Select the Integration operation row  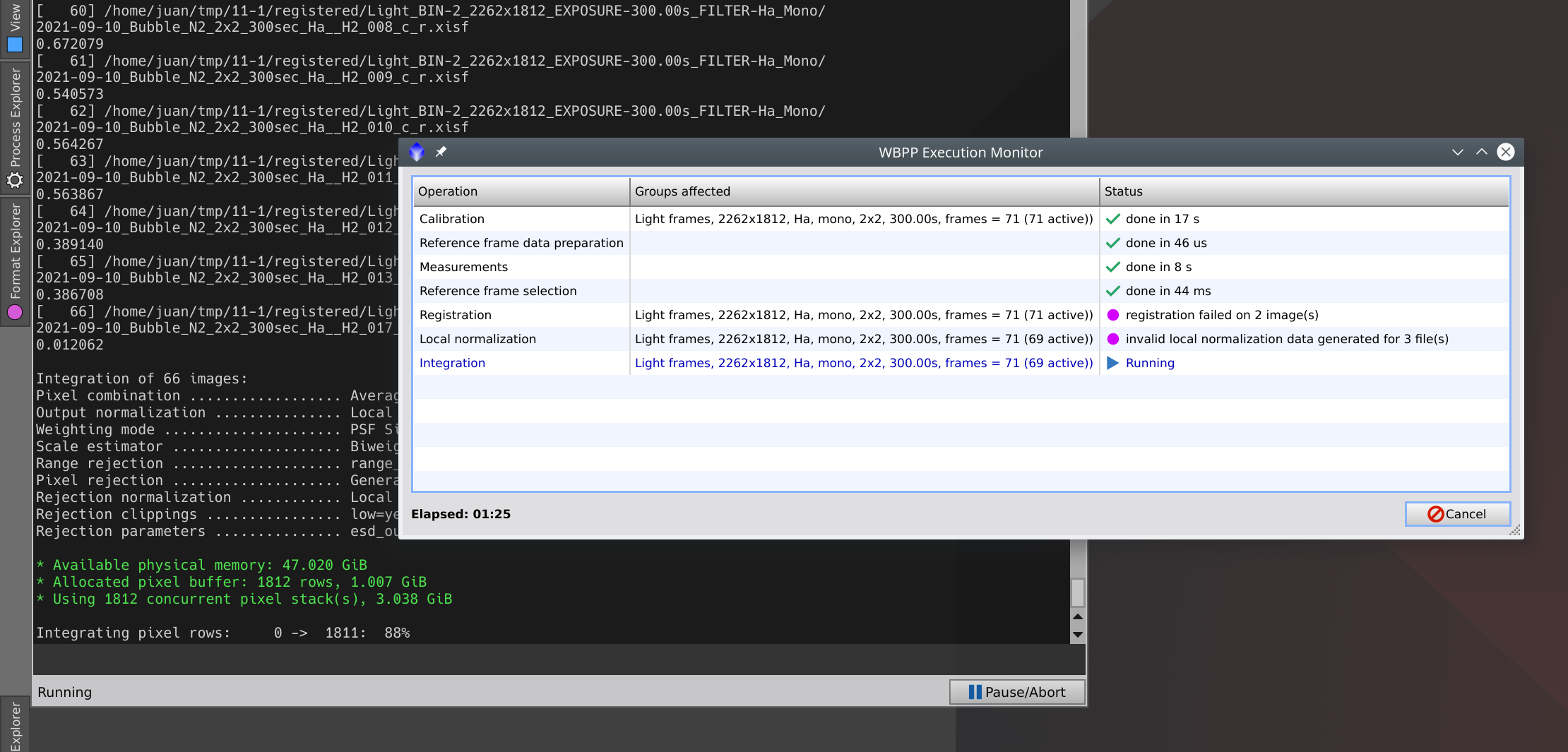tap(961, 363)
